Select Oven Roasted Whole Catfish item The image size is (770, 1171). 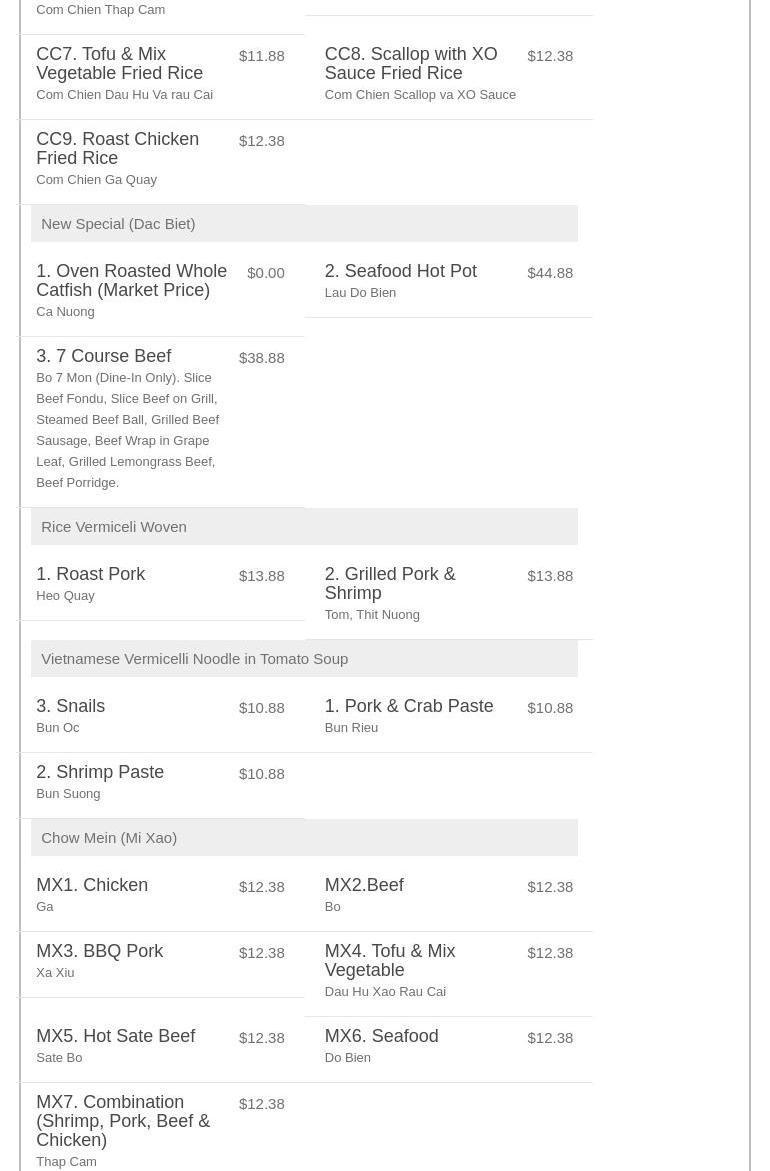[x=131, y=281]
